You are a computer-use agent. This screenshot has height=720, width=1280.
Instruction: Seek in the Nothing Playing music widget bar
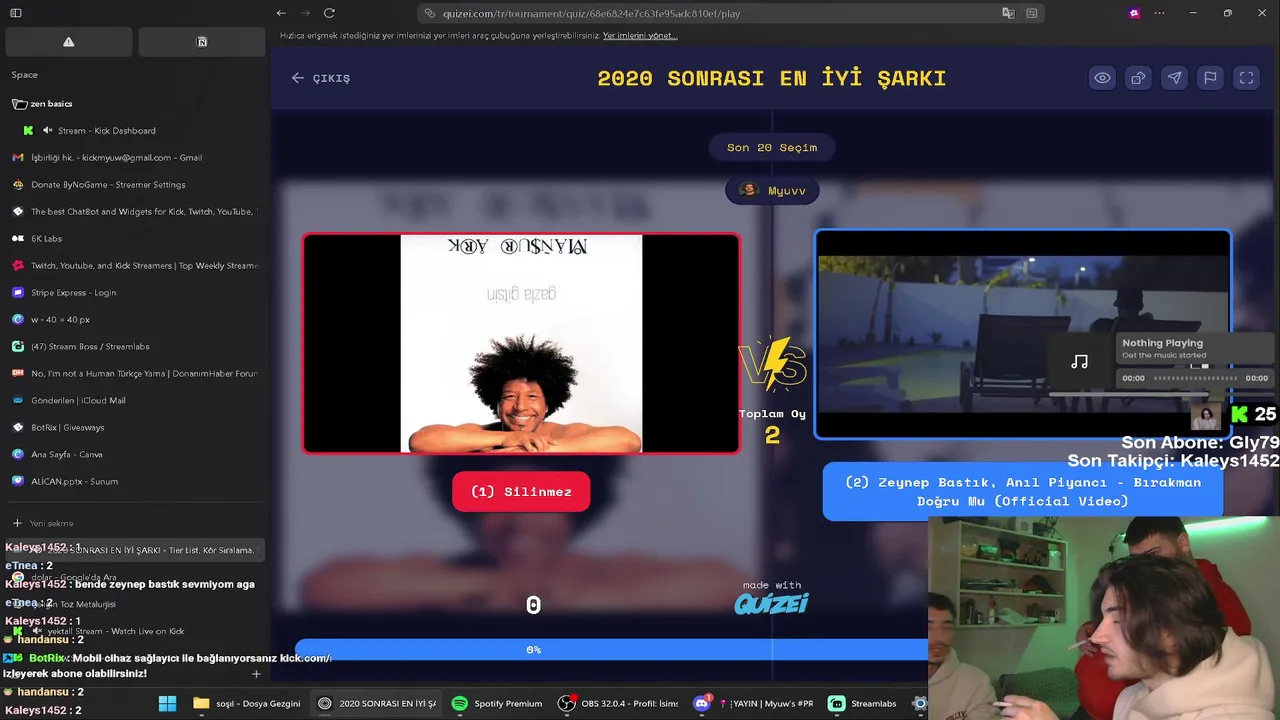(1196, 378)
